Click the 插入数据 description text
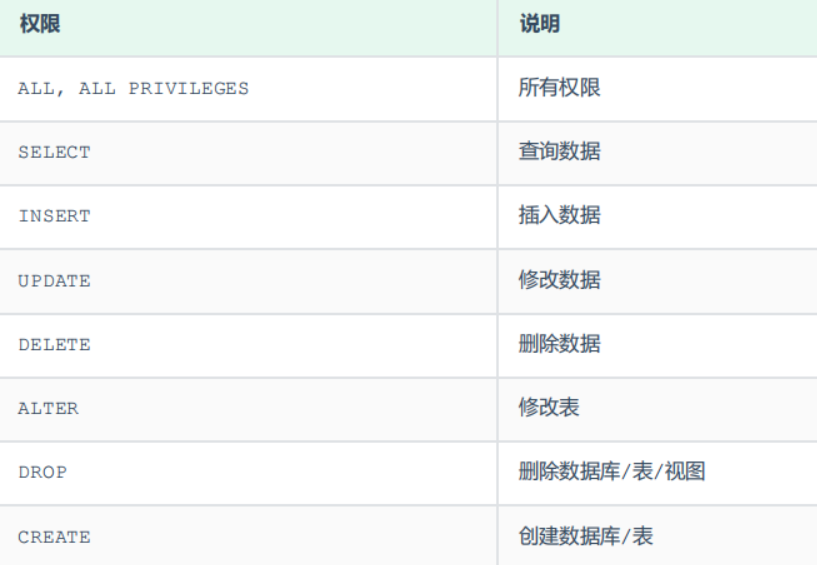The image size is (817, 565). point(559,216)
